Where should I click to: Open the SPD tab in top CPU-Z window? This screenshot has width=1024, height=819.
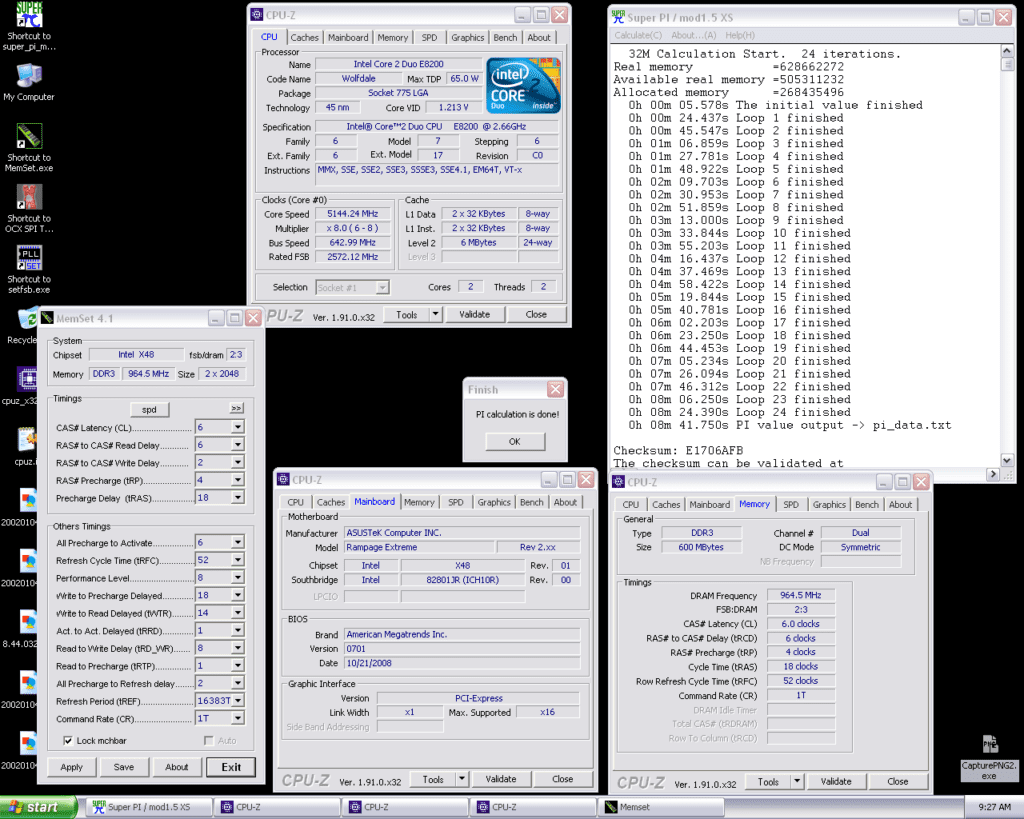tap(429, 38)
